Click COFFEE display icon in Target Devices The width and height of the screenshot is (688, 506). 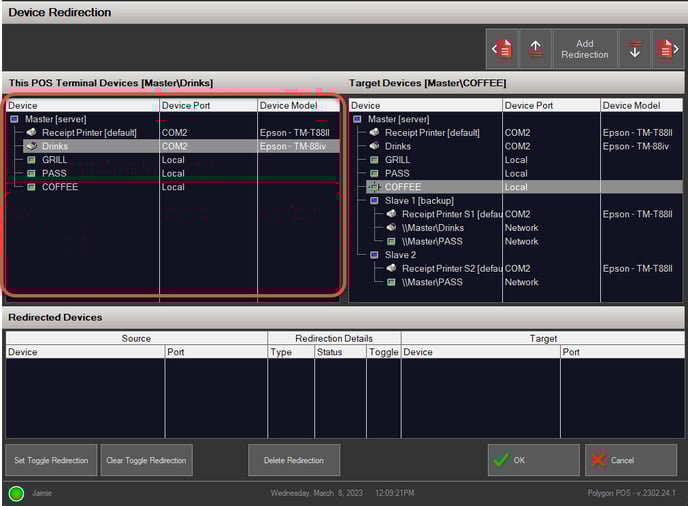coord(374,187)
